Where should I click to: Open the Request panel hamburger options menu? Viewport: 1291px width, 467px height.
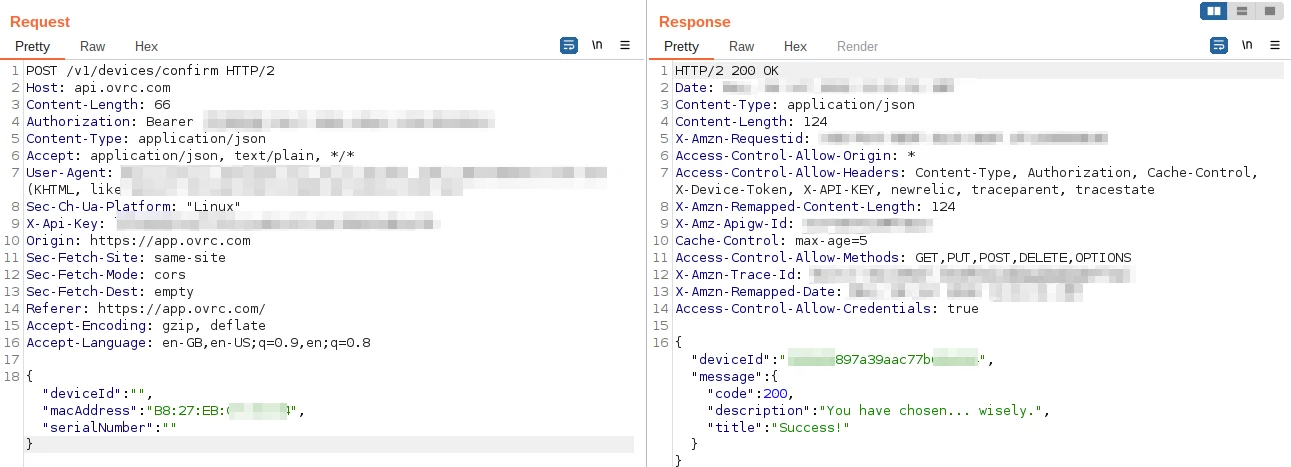625,45
